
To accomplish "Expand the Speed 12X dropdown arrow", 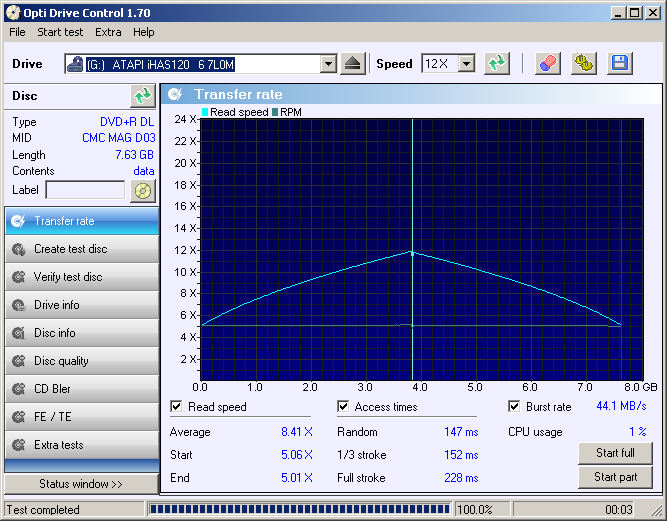I will (x=467, y=64).
